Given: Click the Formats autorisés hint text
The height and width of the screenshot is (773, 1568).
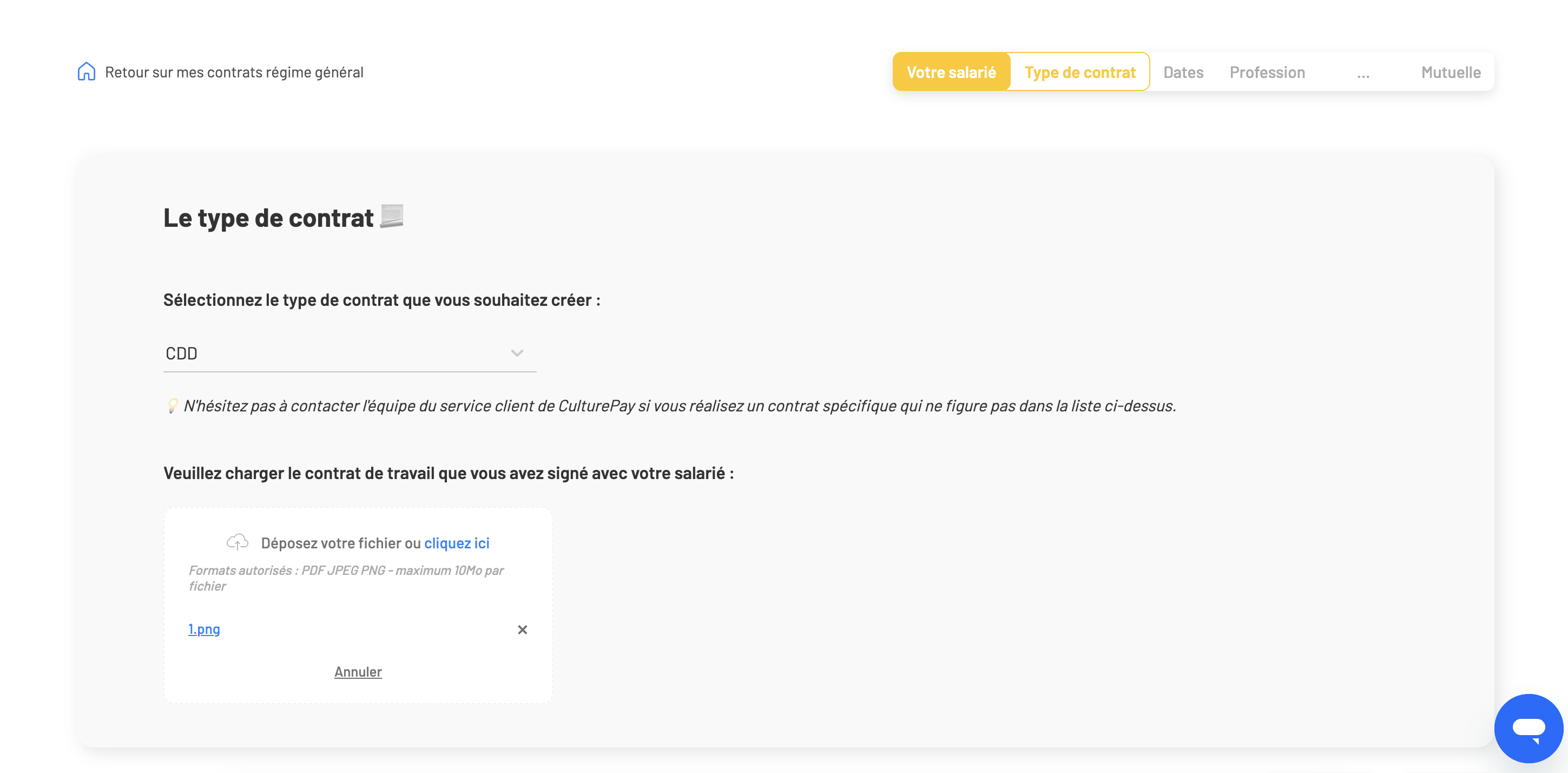Looking at the screenshot, I should (x=346, y=578).
